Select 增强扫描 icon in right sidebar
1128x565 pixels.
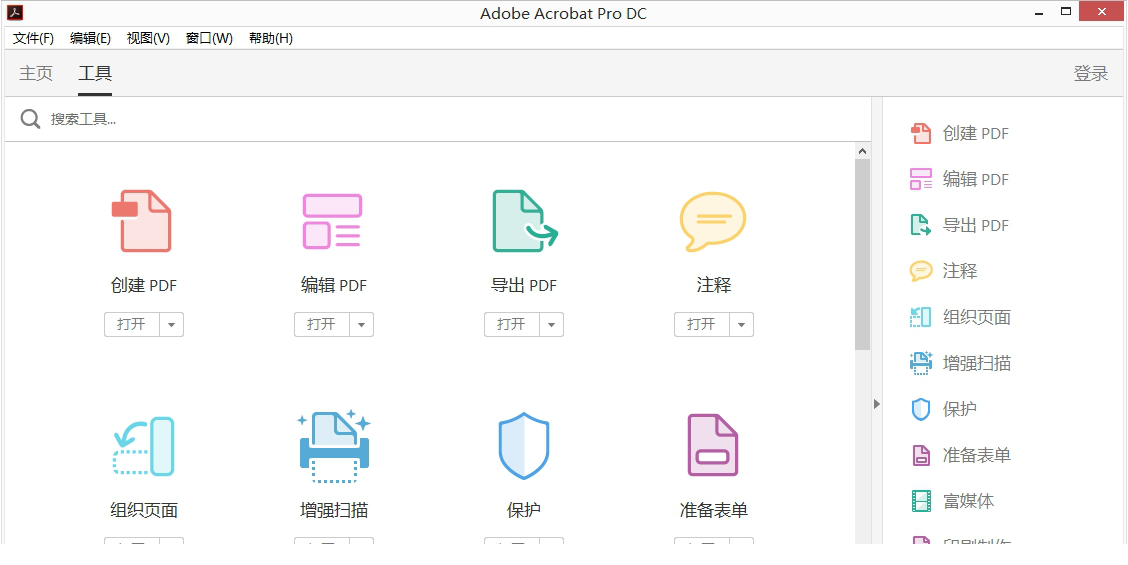click(921, 363)
